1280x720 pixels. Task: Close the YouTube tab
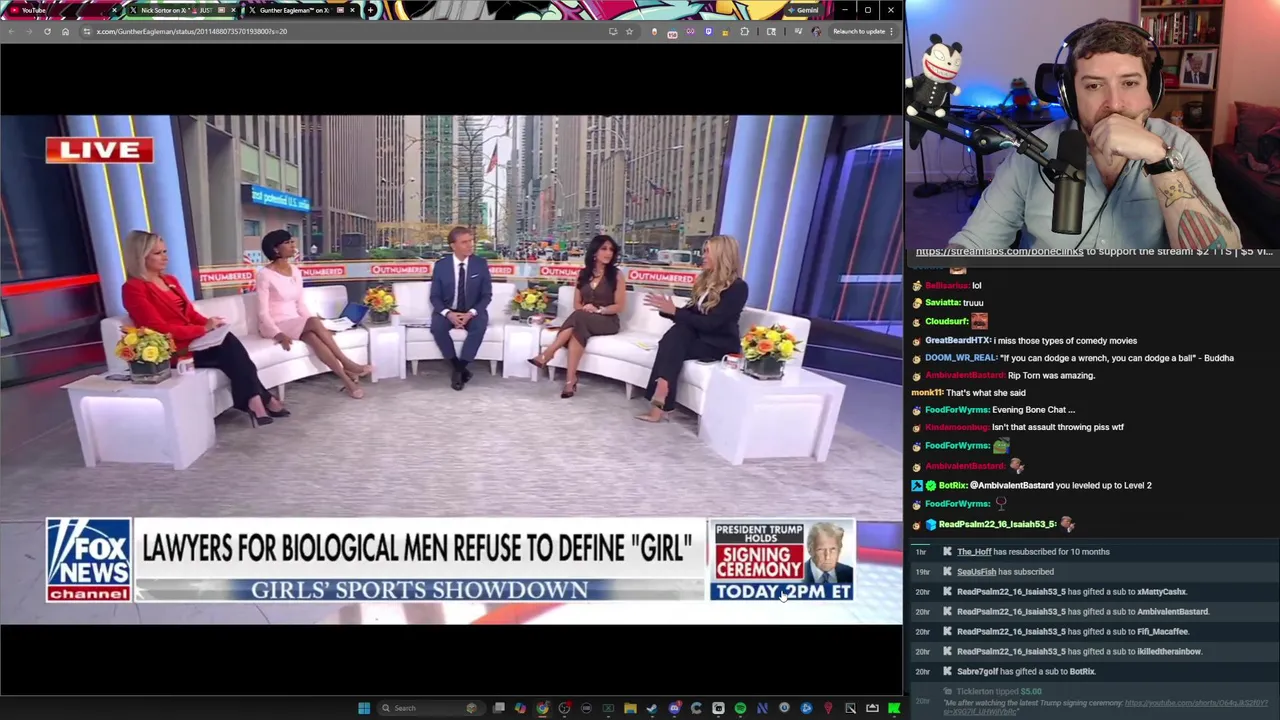pyautogui.click(x=114, y=10)
